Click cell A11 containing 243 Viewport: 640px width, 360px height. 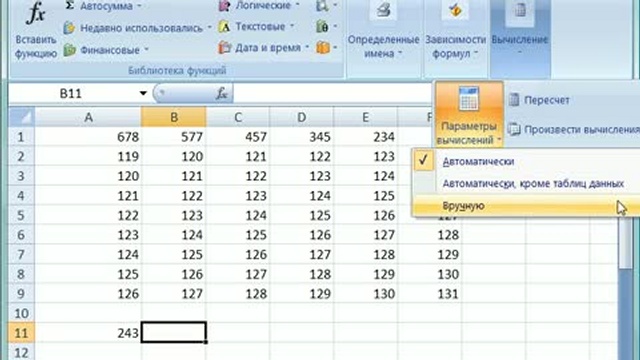(88, 333)
